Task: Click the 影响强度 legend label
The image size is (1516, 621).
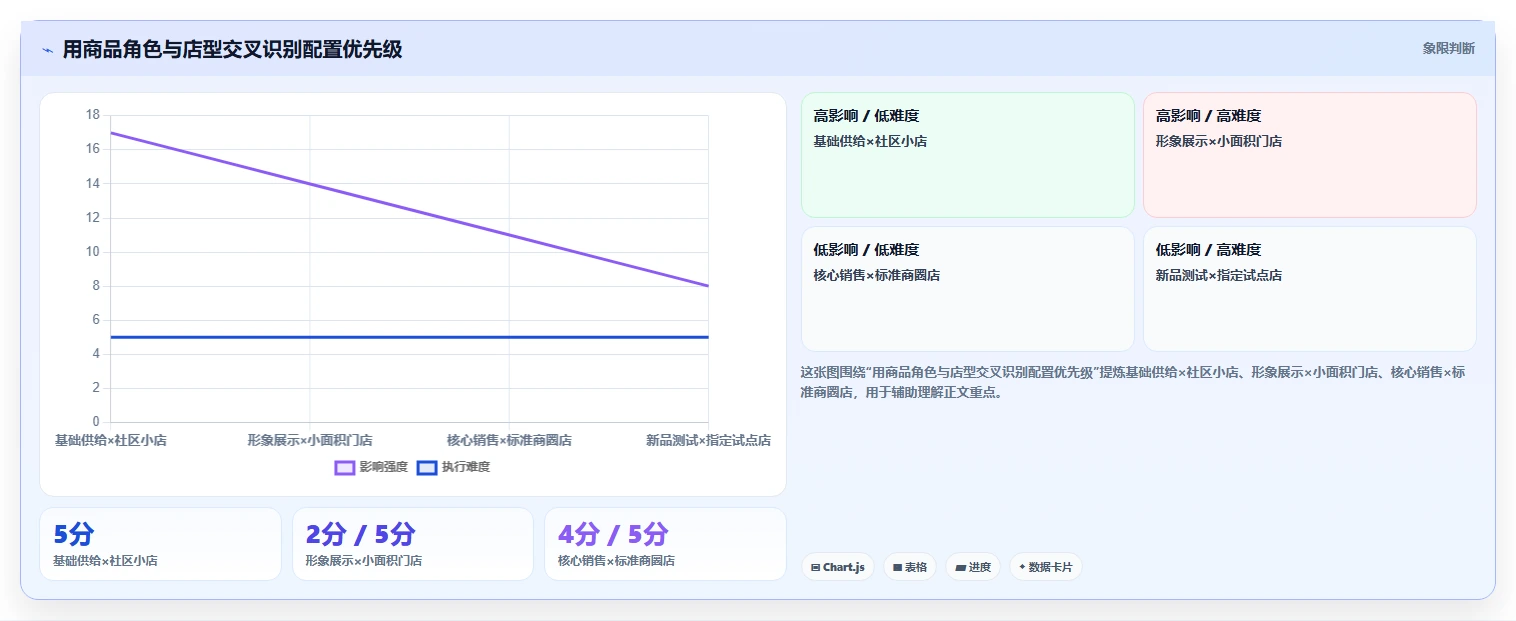Action: pyautogui.click(x=384, y=467)
